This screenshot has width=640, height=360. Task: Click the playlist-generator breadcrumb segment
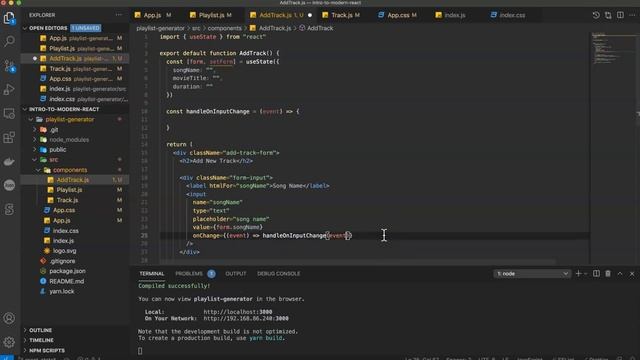160,28
